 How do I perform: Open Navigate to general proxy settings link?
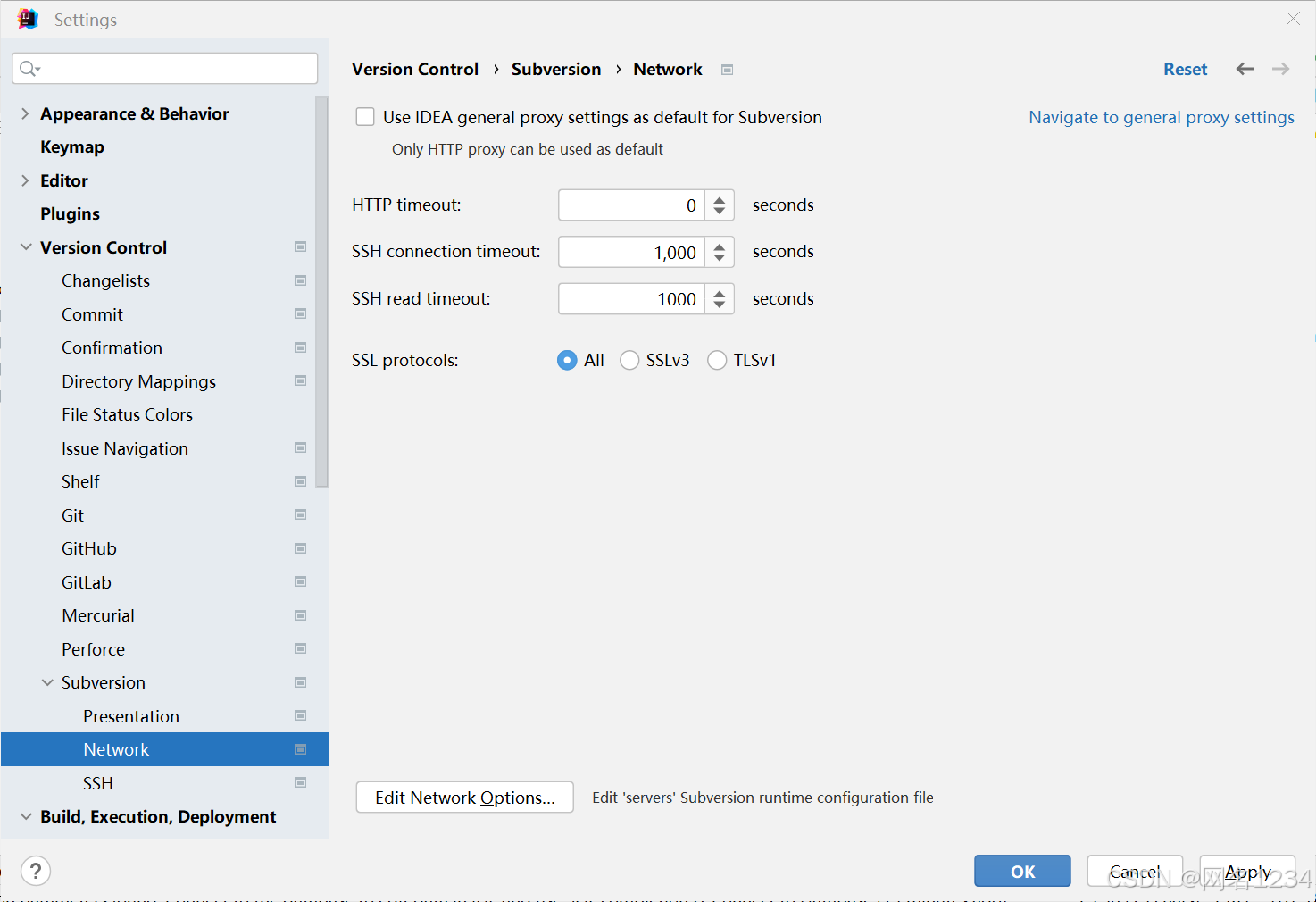pos(1162,117)
